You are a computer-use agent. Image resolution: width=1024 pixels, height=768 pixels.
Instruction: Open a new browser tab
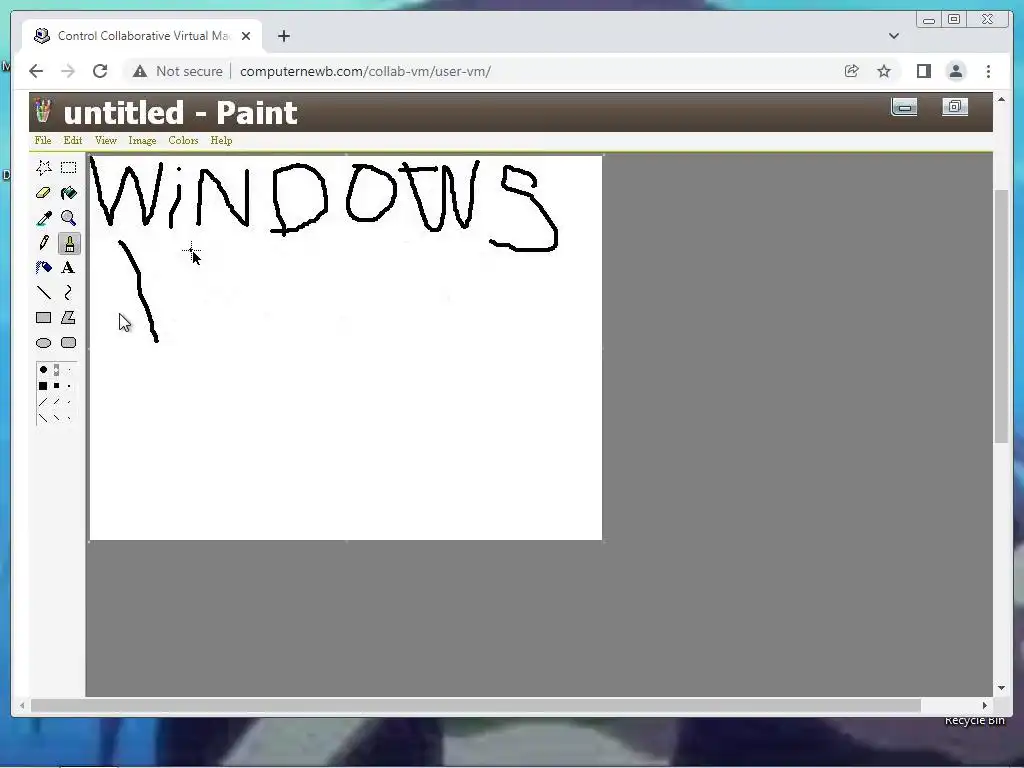pyautogui.click(x=283, y=36)
